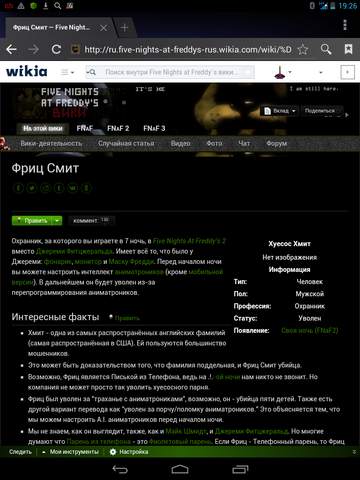Focus the wiki search field
The width and height of the screenshot is (360, 480).
click(170, 72)
